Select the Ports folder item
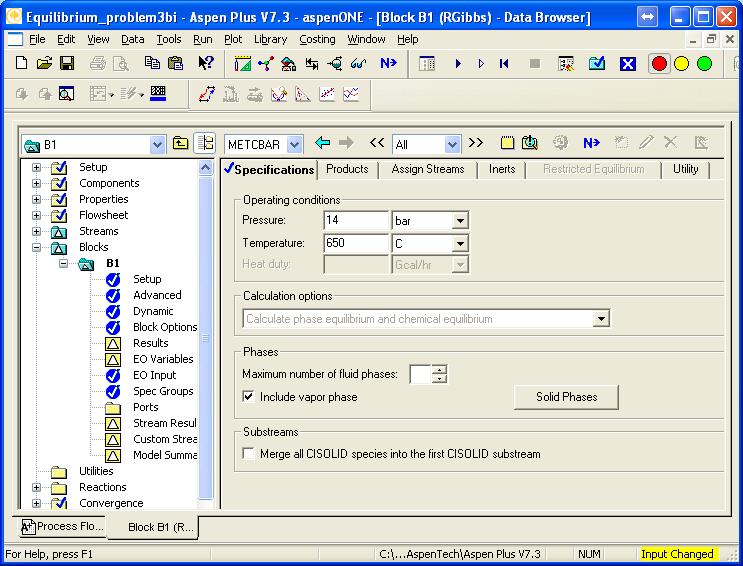Viewport: 743px width, 566px height. click(145, 407)
